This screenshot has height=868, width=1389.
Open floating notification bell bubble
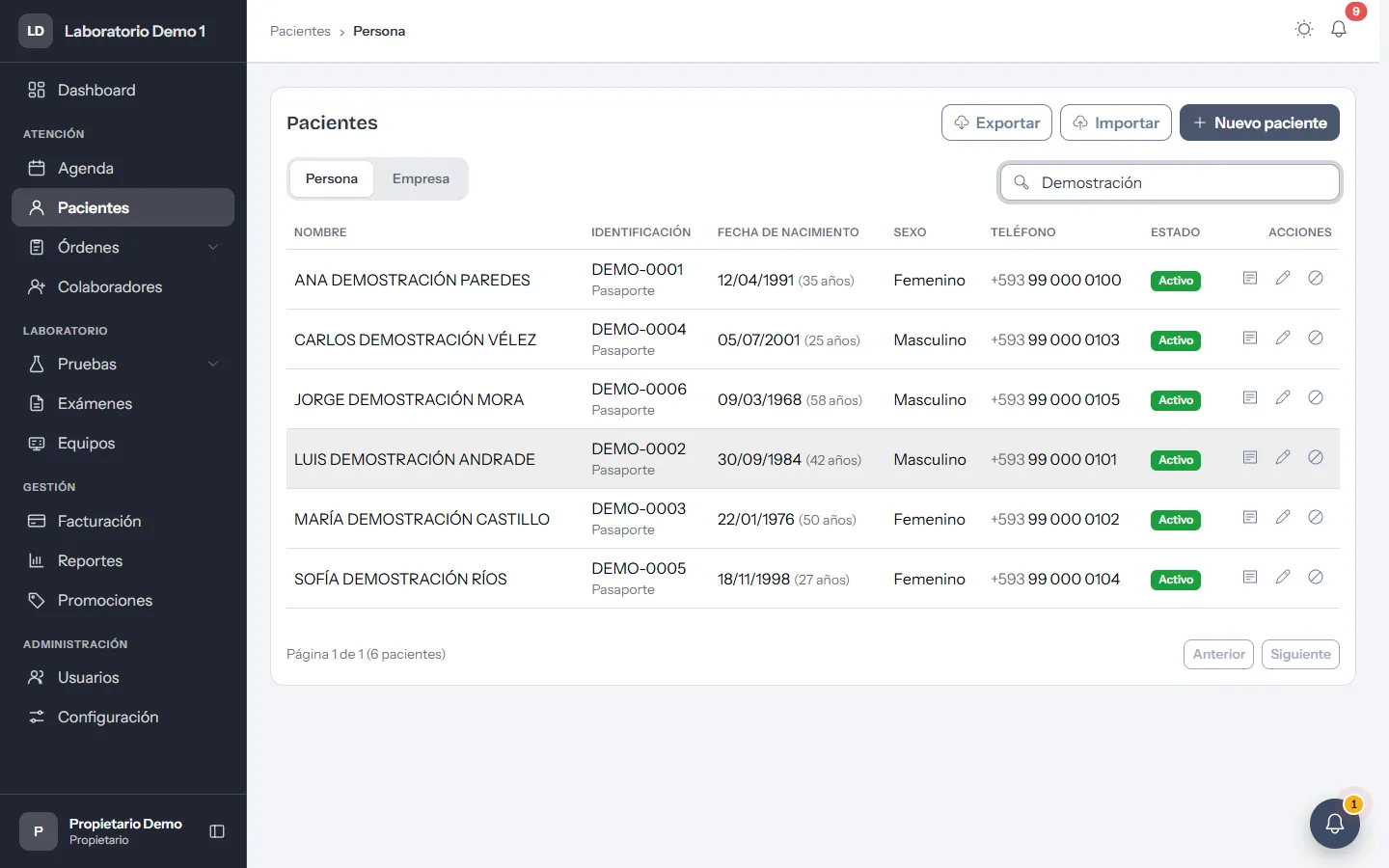(x=1335, y=824)
